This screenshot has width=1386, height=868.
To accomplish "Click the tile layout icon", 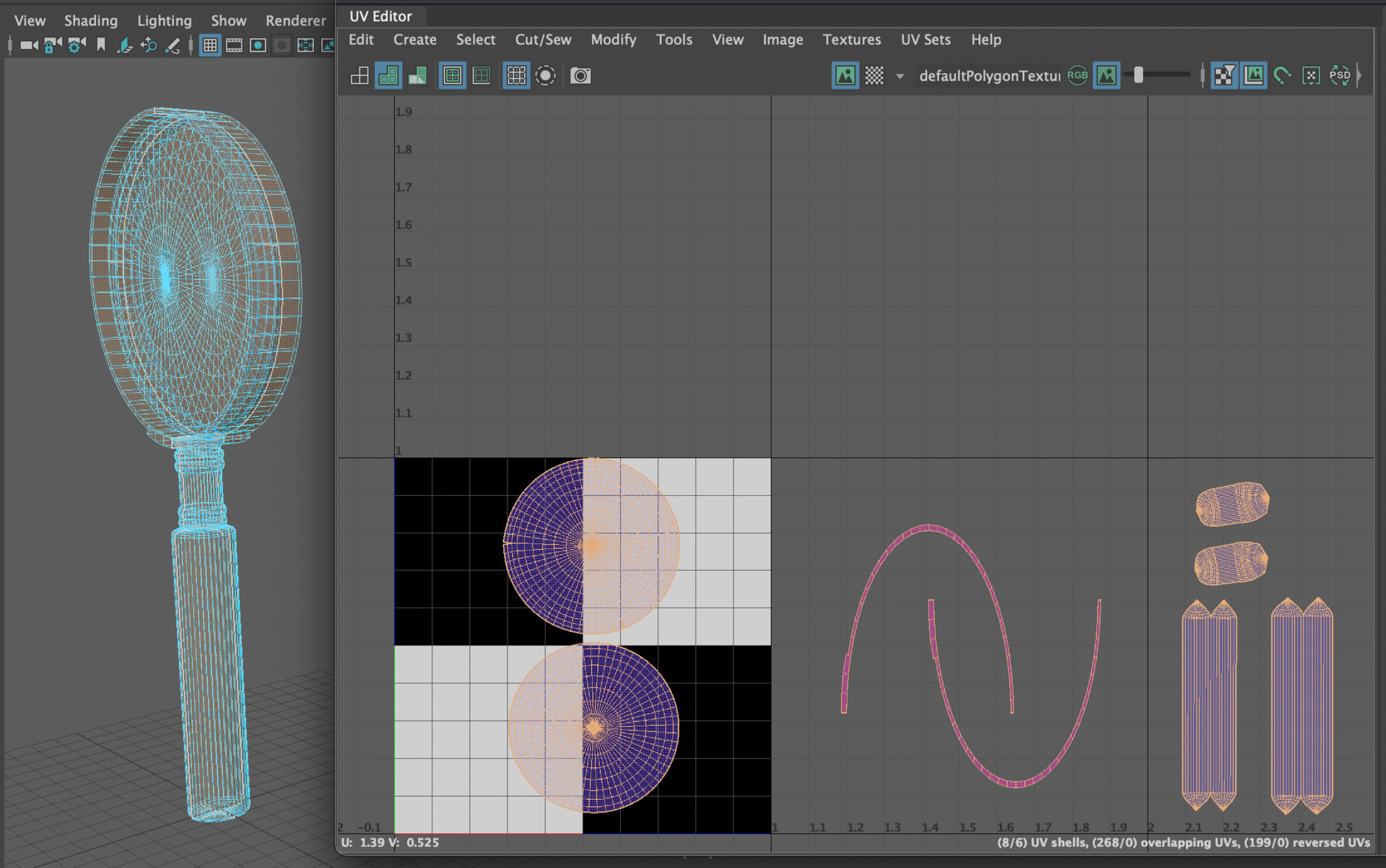I will click(359, 75).
